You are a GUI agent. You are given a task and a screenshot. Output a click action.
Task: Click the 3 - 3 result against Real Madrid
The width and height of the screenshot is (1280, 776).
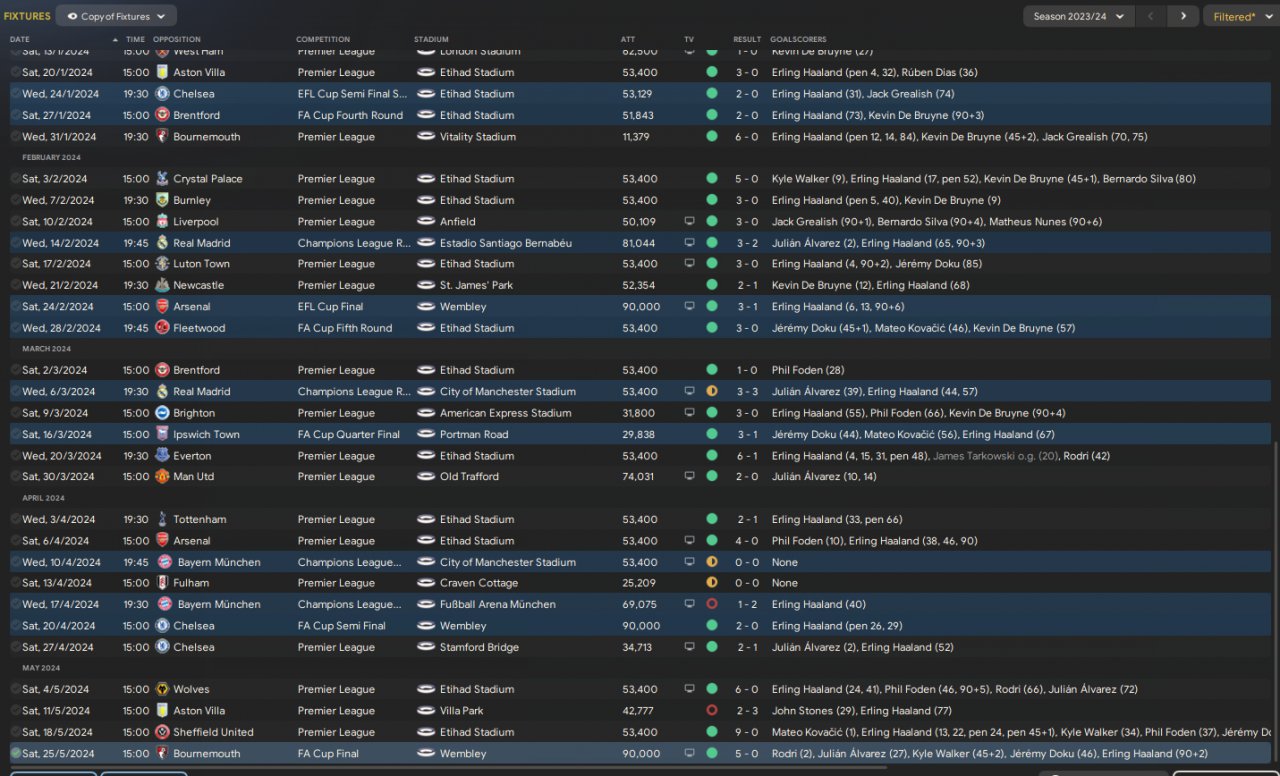(x=747, y=392)
